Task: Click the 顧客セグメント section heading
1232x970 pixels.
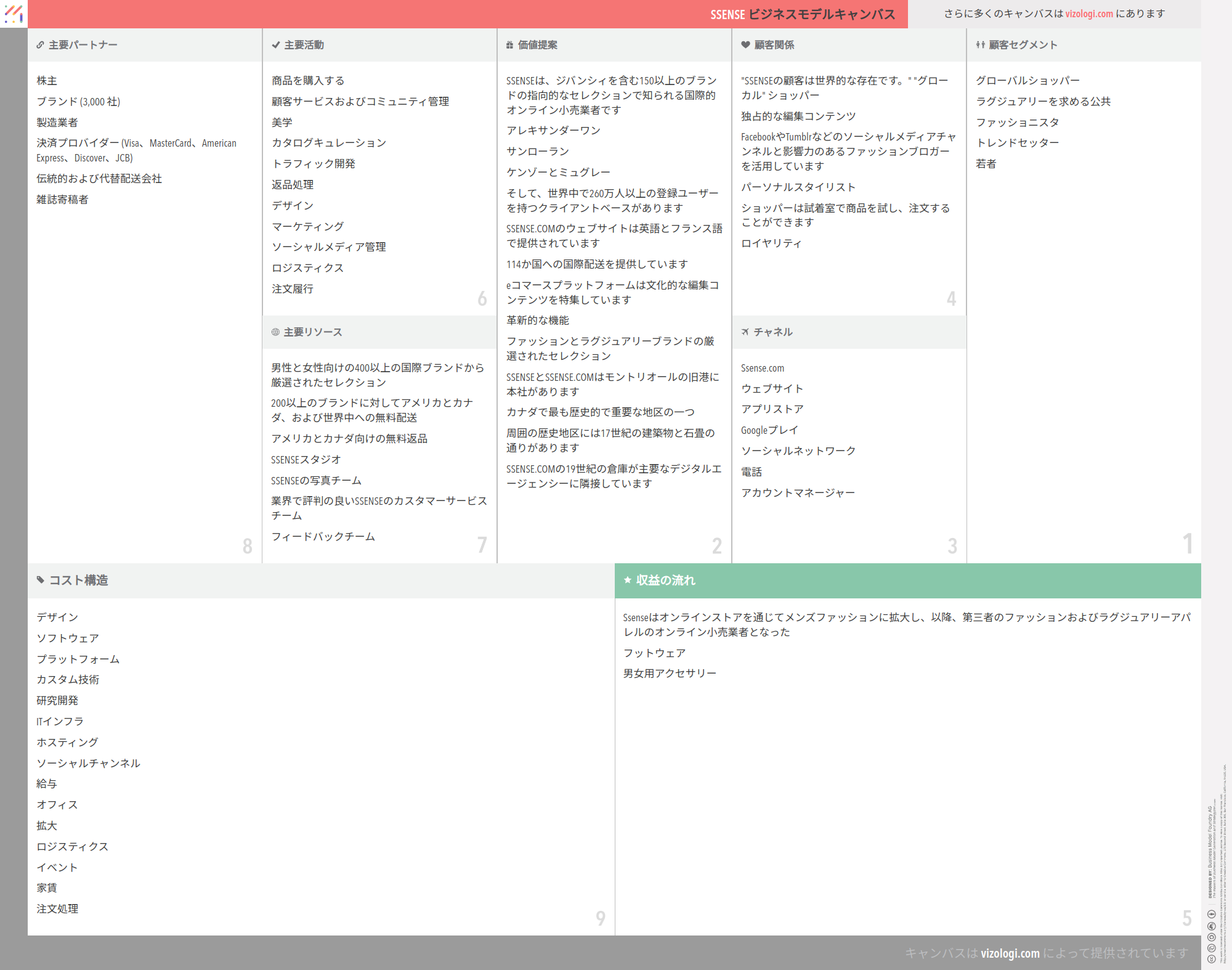Action: [1023, 45]
